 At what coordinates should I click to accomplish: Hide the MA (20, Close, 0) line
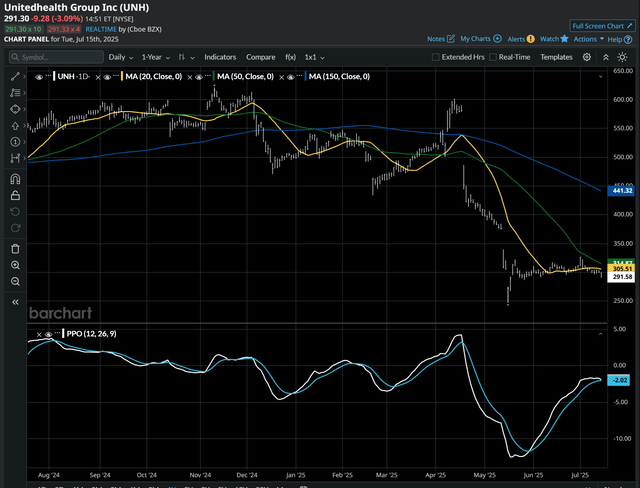107,77
